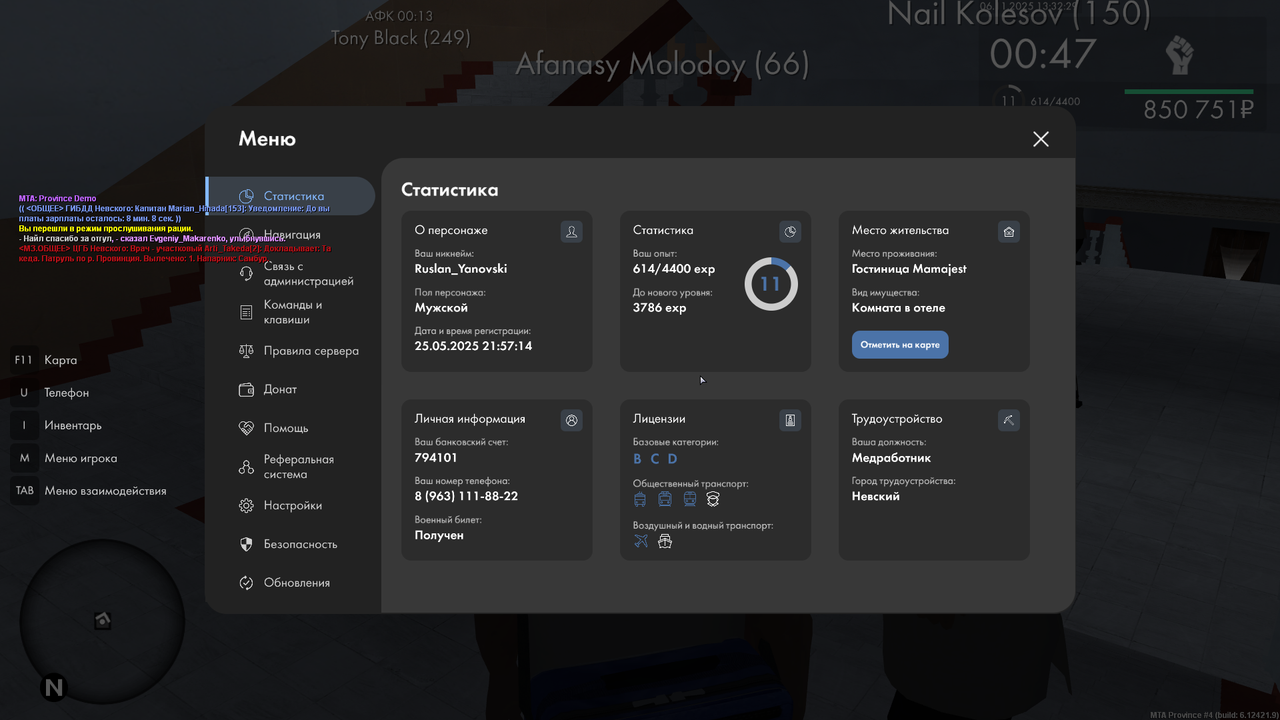Screen dimensions: 1280x720
Task: Click the gender value Мужской
Action: [x=441, y=308]
